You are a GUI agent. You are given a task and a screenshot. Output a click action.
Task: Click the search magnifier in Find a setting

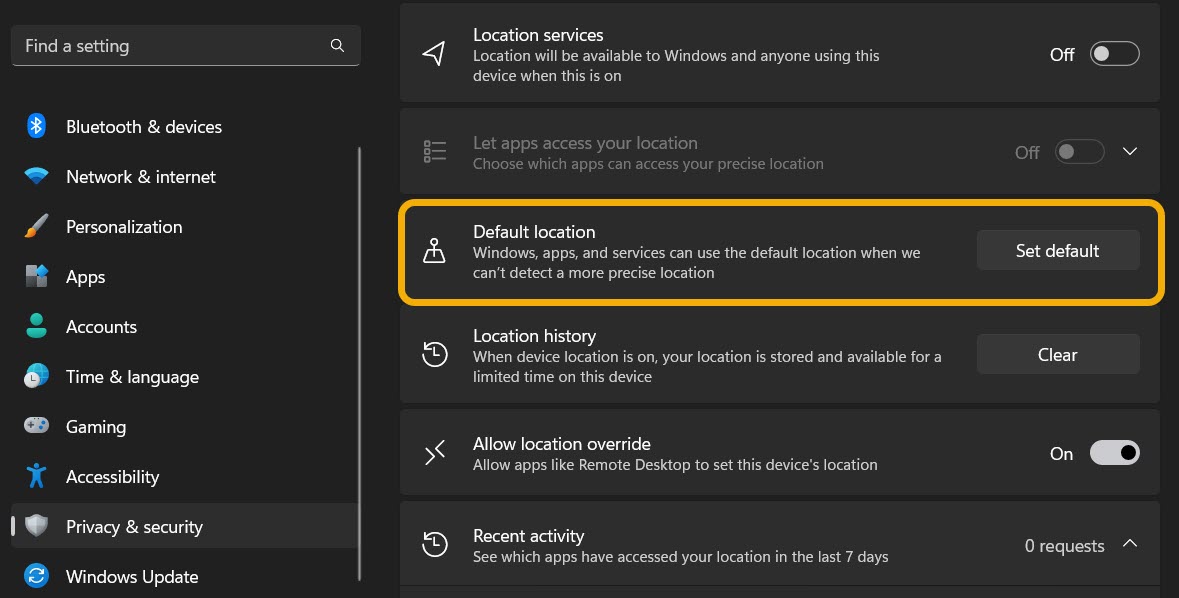point(337,45)
